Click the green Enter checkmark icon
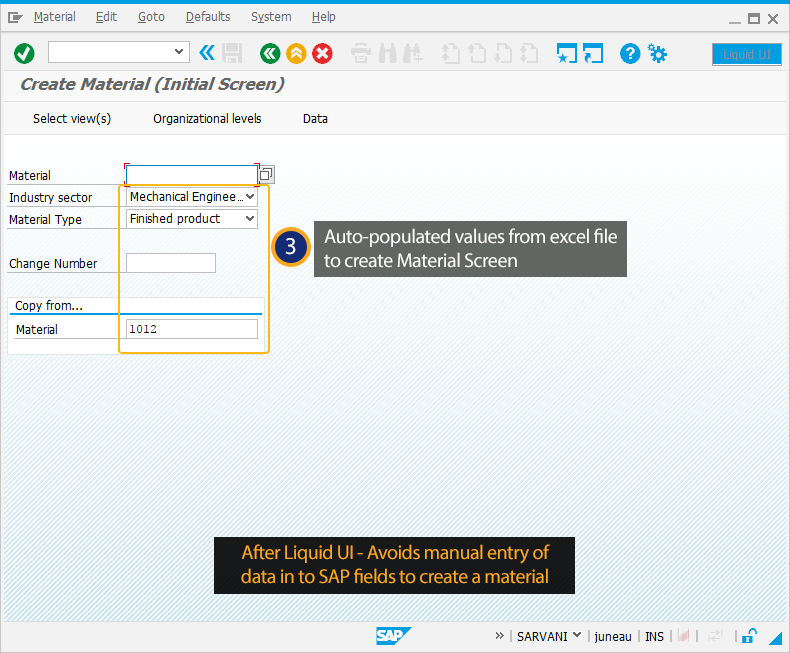This screenshot has height=653, width=790. click(24, 53)
